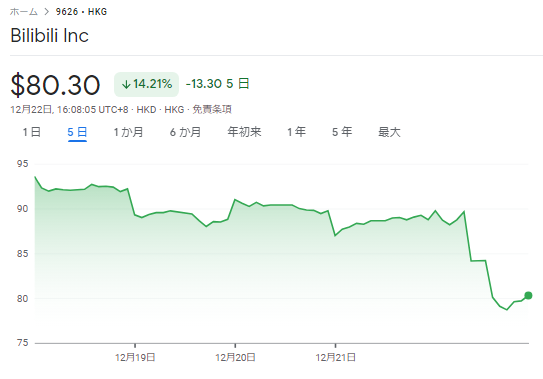Click the 12月19日 axis label
Viewport: 543px width, 379px height.
[135, 357]
